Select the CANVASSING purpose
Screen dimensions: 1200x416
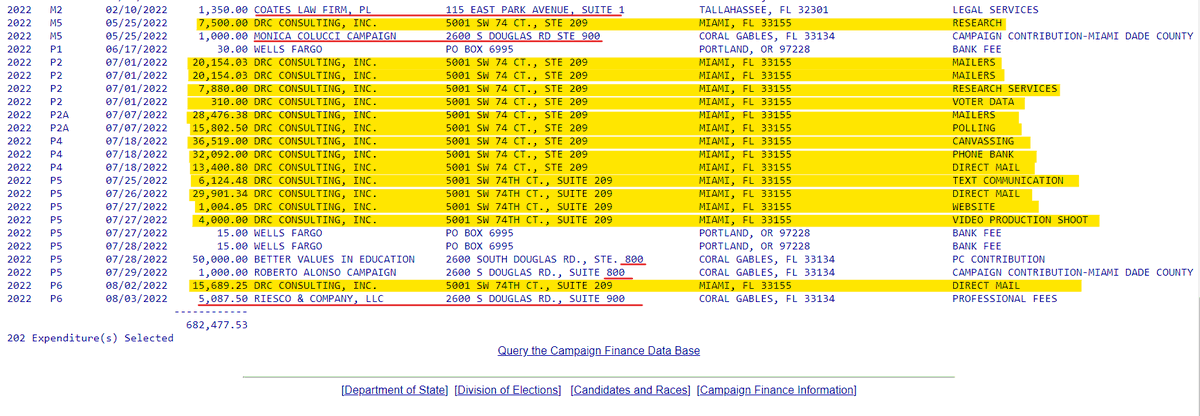coord(985,141)
